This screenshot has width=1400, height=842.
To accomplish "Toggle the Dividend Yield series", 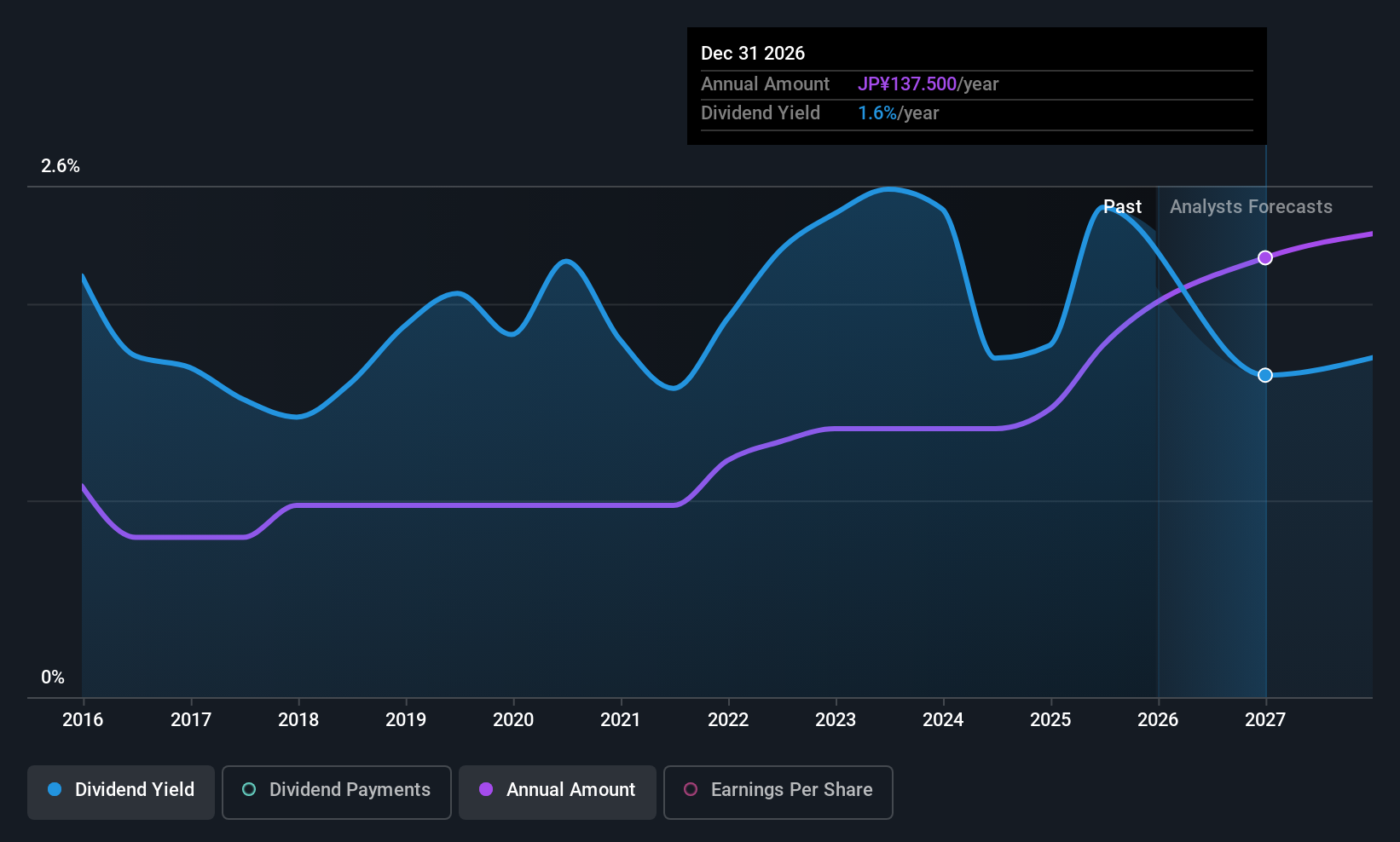I will [x=121, y=793].
